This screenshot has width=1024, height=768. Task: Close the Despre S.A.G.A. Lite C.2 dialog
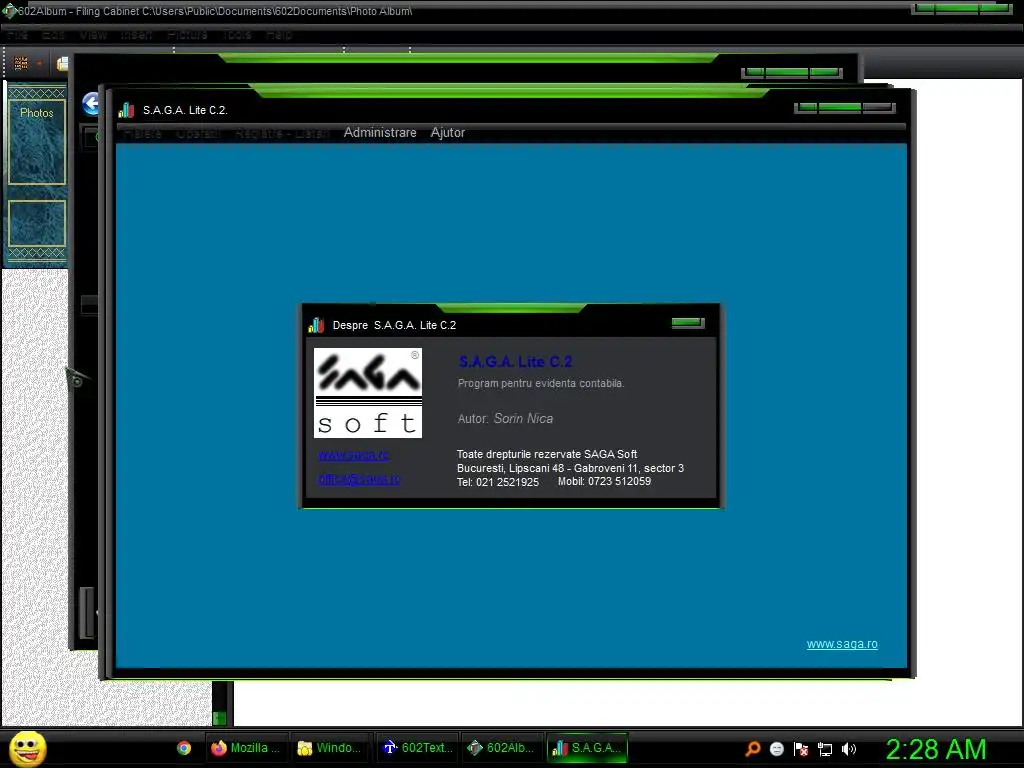[688, 322]
